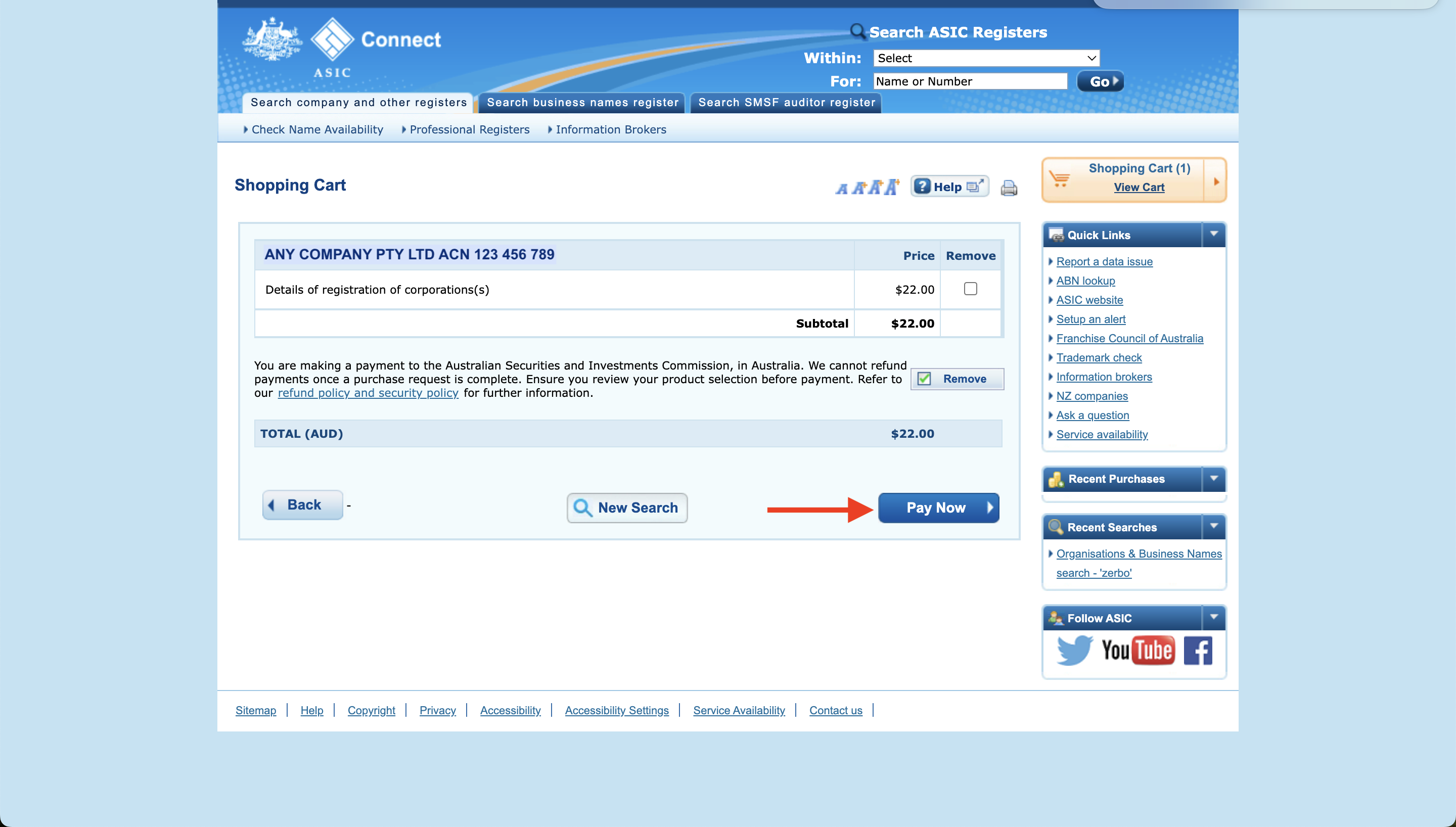Click the printer icon

tap(1009, 188)
